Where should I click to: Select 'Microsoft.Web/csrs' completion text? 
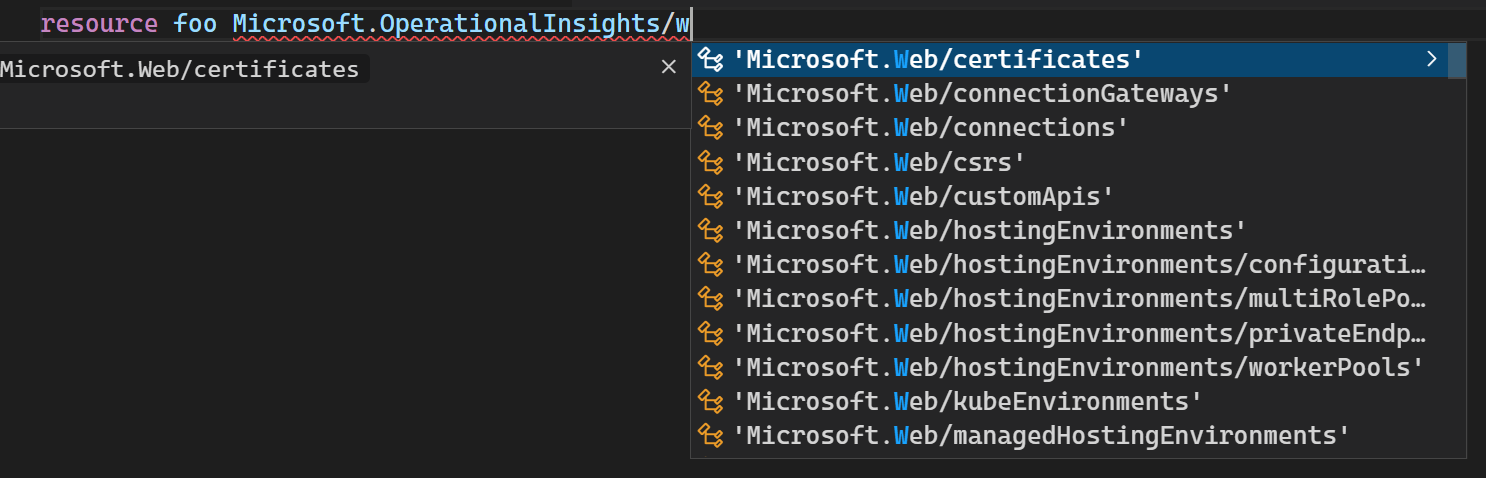click(880, 162)
